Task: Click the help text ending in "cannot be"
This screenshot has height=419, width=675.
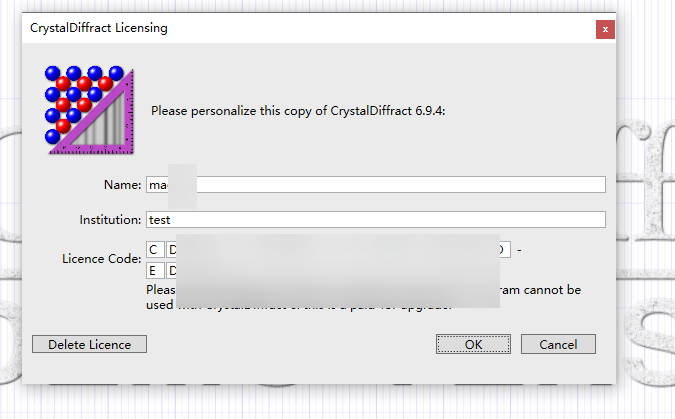Action: [540, 290]
